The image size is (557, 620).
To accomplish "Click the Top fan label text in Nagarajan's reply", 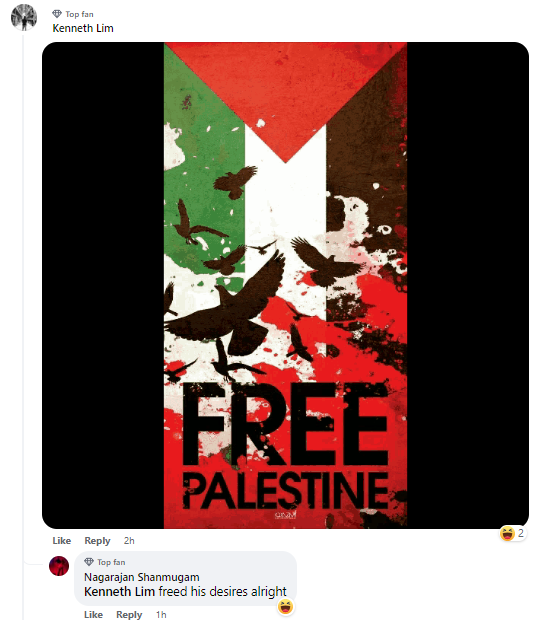I will click(x=111, y=562).
